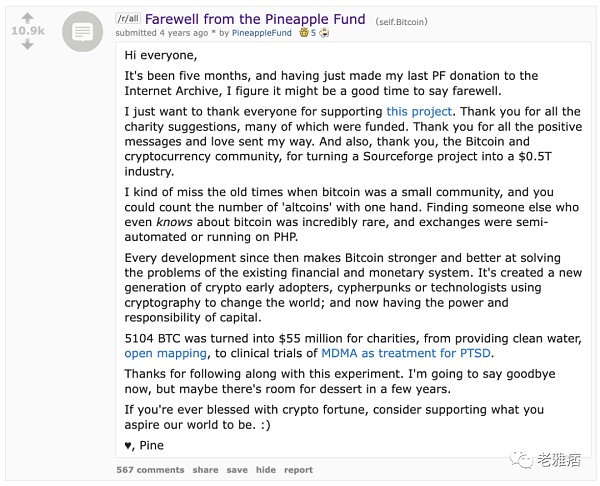600x486 pixels.
Task: Click the WeChat watermark logo icon
Action: point(523,457)
